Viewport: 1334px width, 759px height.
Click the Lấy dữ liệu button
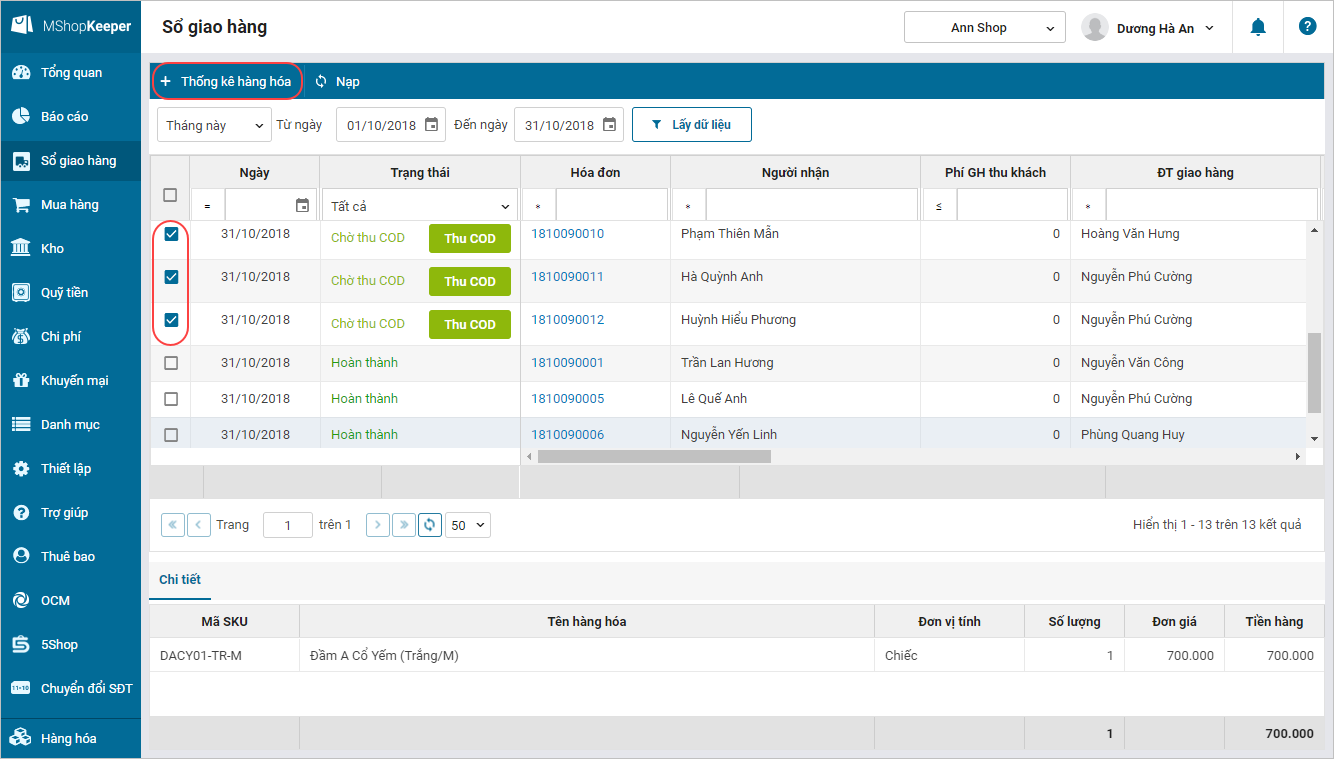coord(691,125)
